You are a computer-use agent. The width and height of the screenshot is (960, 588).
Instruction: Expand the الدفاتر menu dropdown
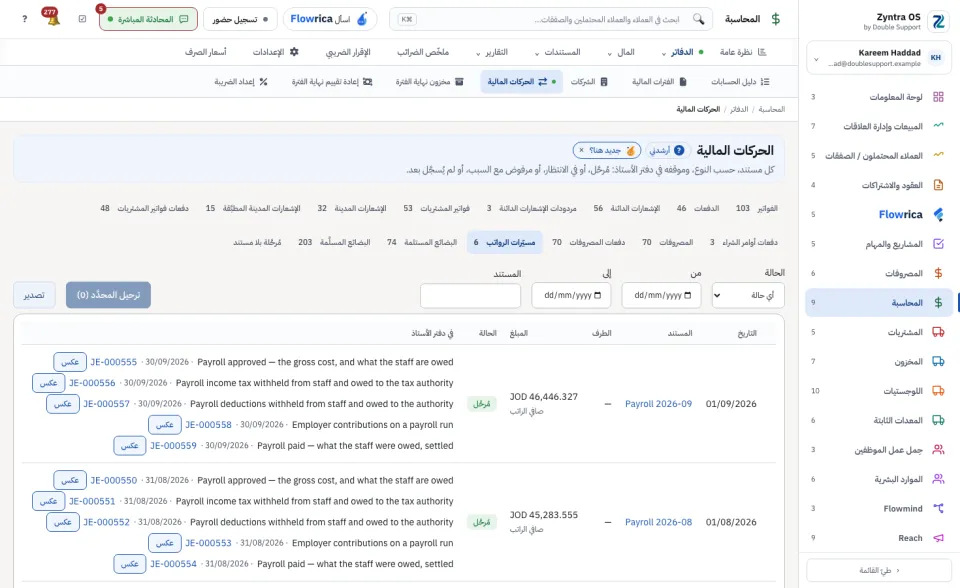pyautogui.click(x=664, y=53)
